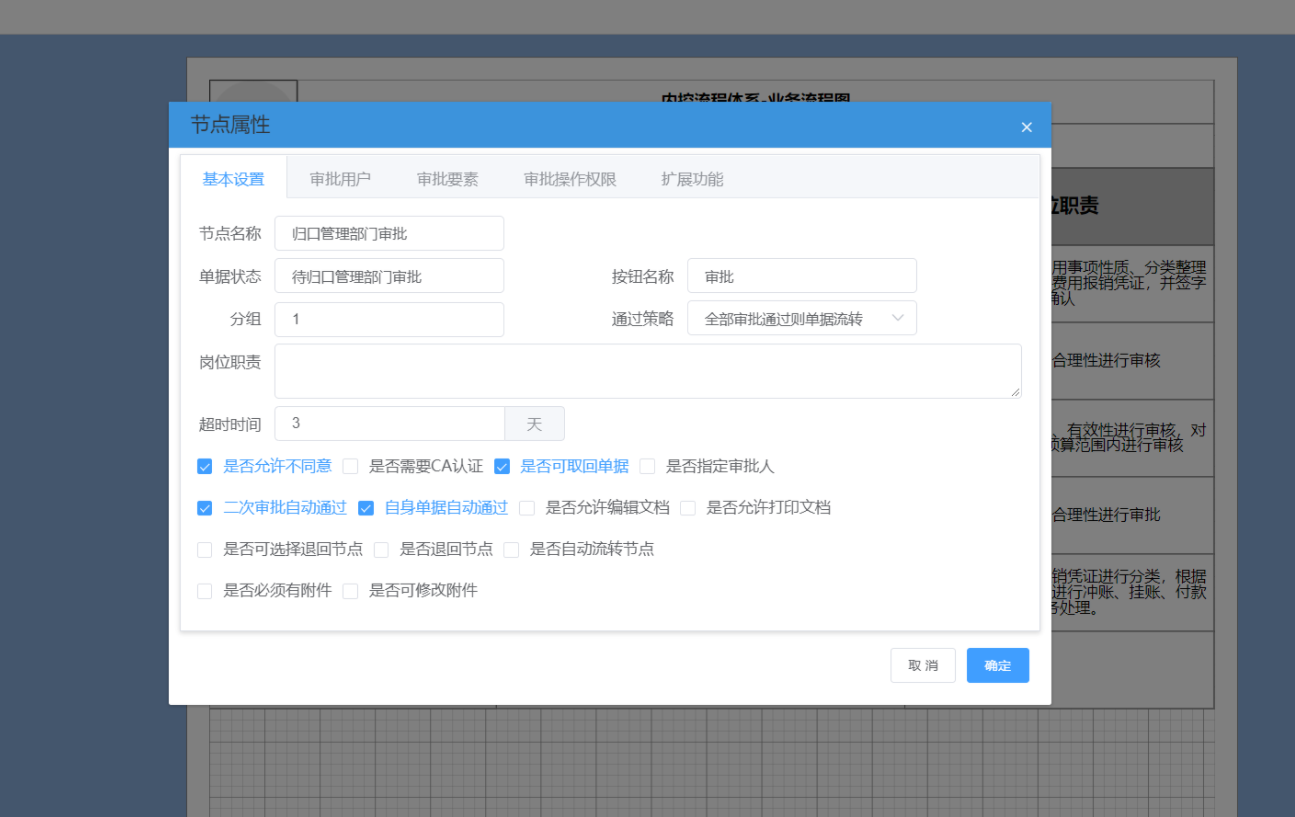Click the 取消 button

(x=923, y=665)
